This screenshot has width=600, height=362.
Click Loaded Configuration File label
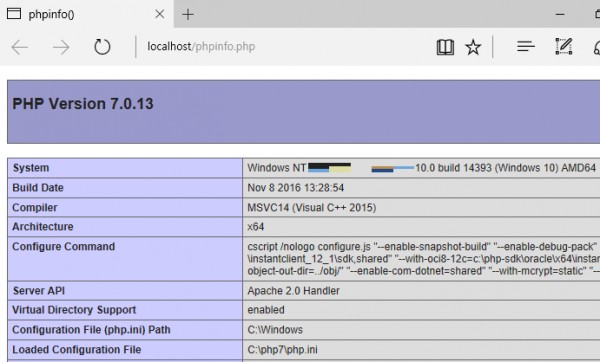77,349
